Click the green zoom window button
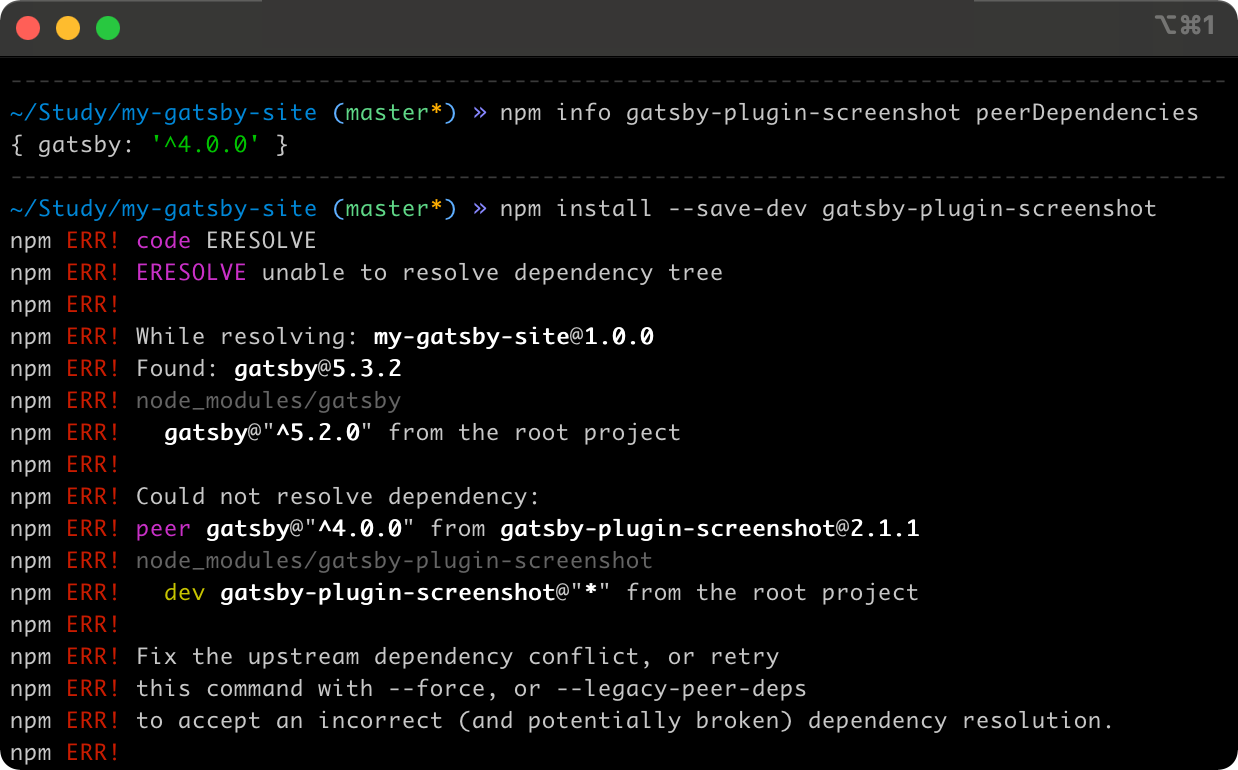 coord(108,28)
